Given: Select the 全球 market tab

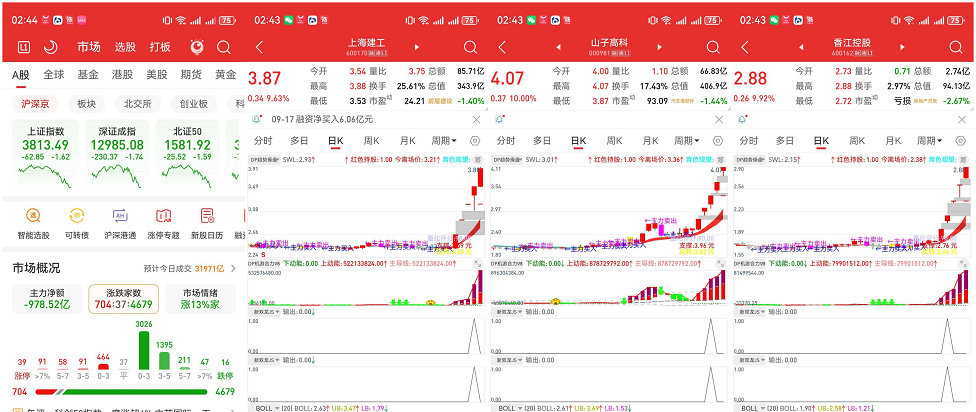Looking at the screenshot, I should coord(54,75).
